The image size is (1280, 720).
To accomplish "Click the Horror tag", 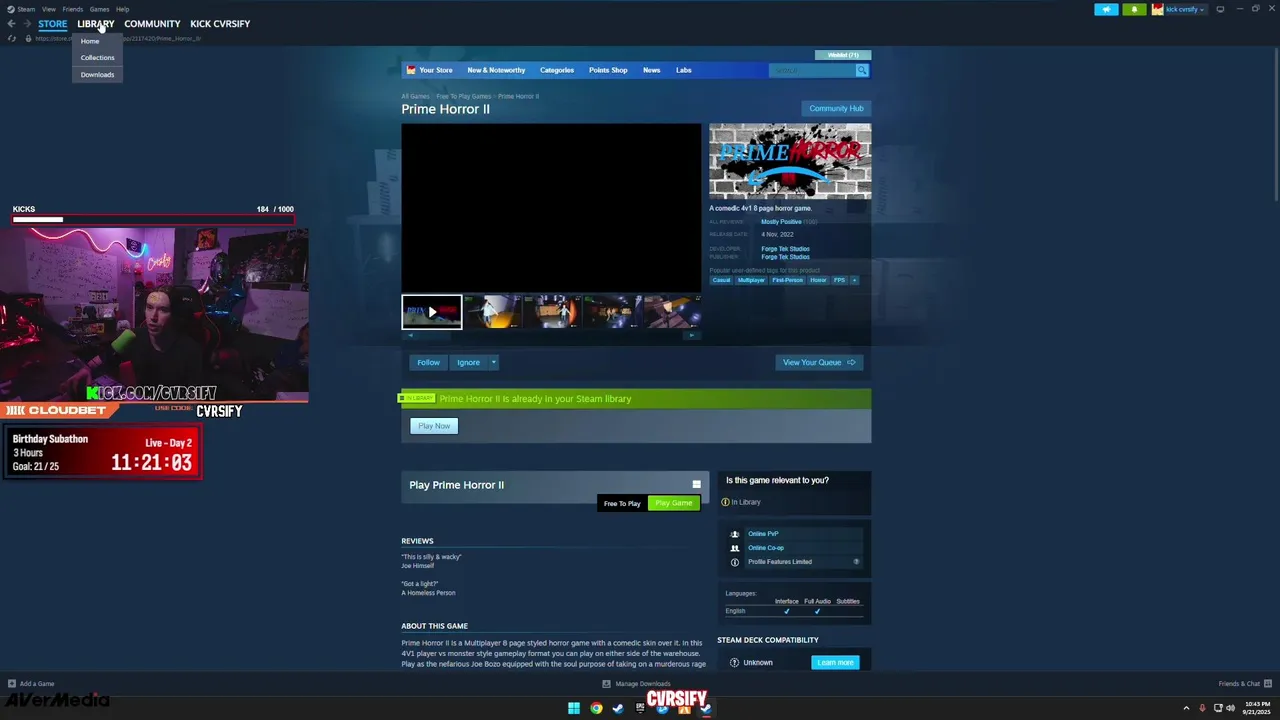I will [x=818, y=280].
